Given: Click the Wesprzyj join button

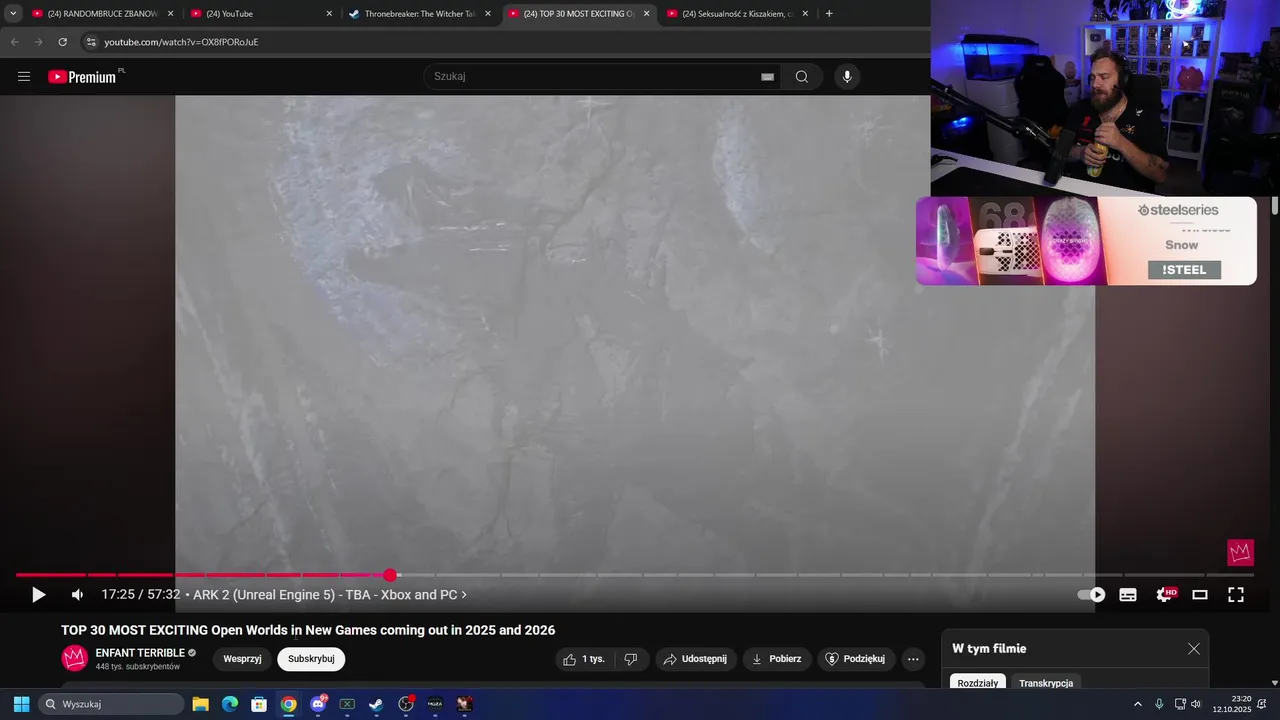Looking at the screenshot, I should click(242, 659).
